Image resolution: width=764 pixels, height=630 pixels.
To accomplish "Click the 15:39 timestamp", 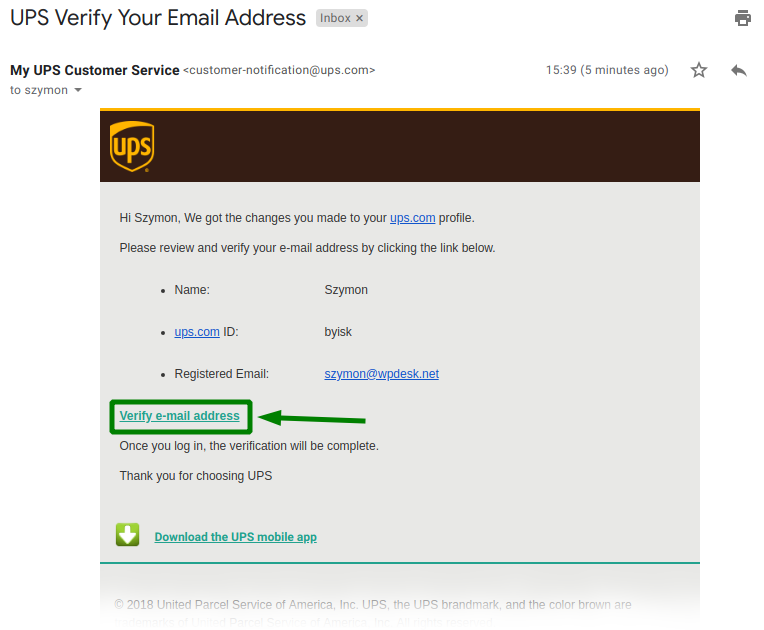I will [607, 70].
